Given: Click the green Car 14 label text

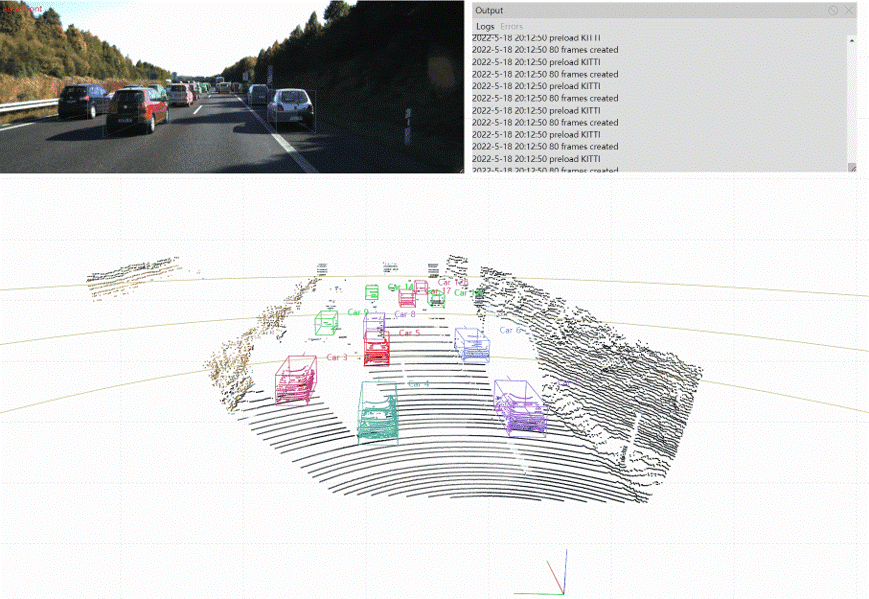Looking at the screenshot, I should (x=400, y=287).
